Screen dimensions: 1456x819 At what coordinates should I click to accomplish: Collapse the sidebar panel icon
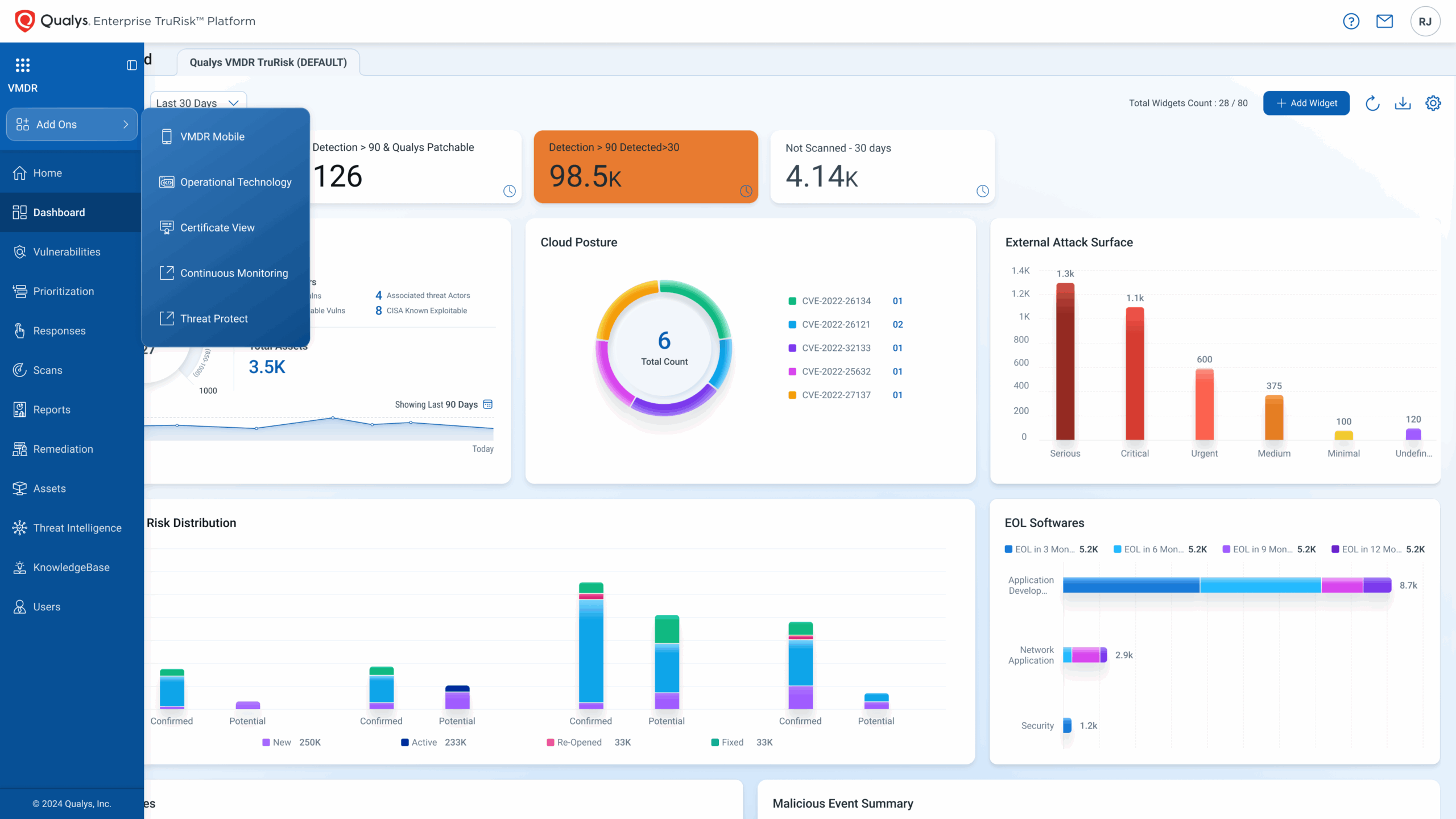pyautogui.click(x=131, y=65)
